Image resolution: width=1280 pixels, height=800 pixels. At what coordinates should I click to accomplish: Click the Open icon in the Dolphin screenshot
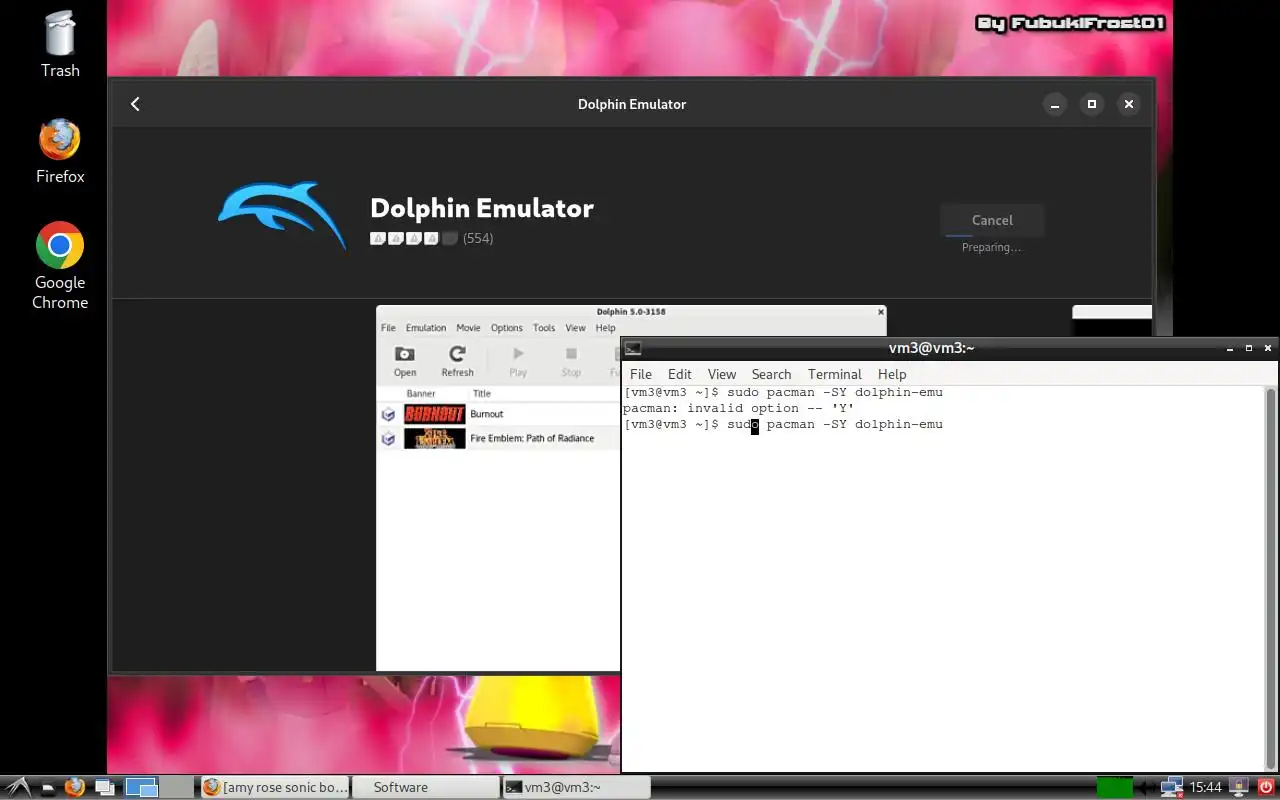(x=405, y=362)
